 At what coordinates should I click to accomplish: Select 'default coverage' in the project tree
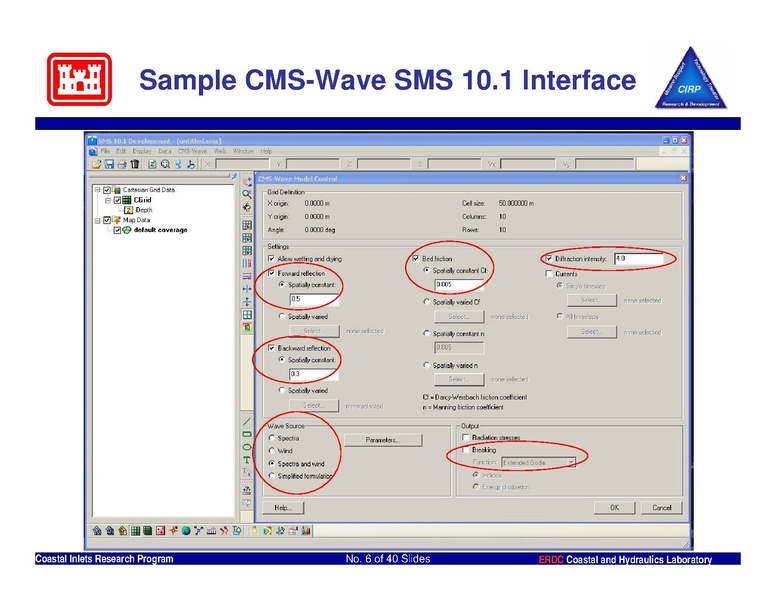(160, 230)
